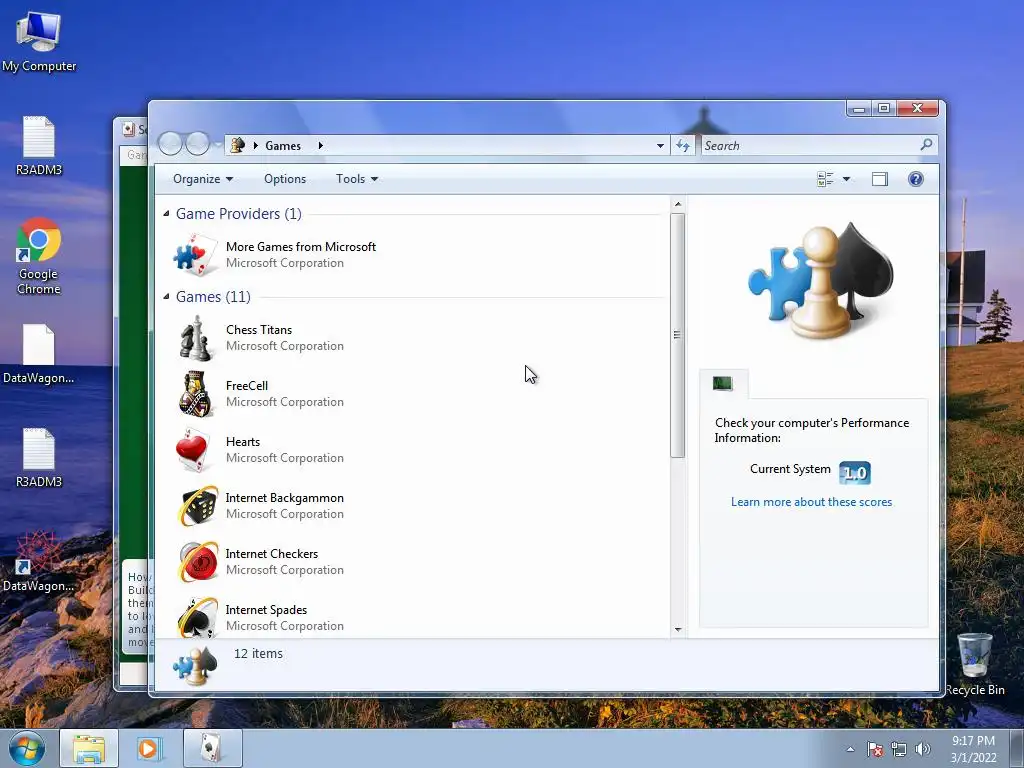Viewport: 1024px width, 768px height.
Task: Select the 'Internet Spades' entry text
Action: 266,610
